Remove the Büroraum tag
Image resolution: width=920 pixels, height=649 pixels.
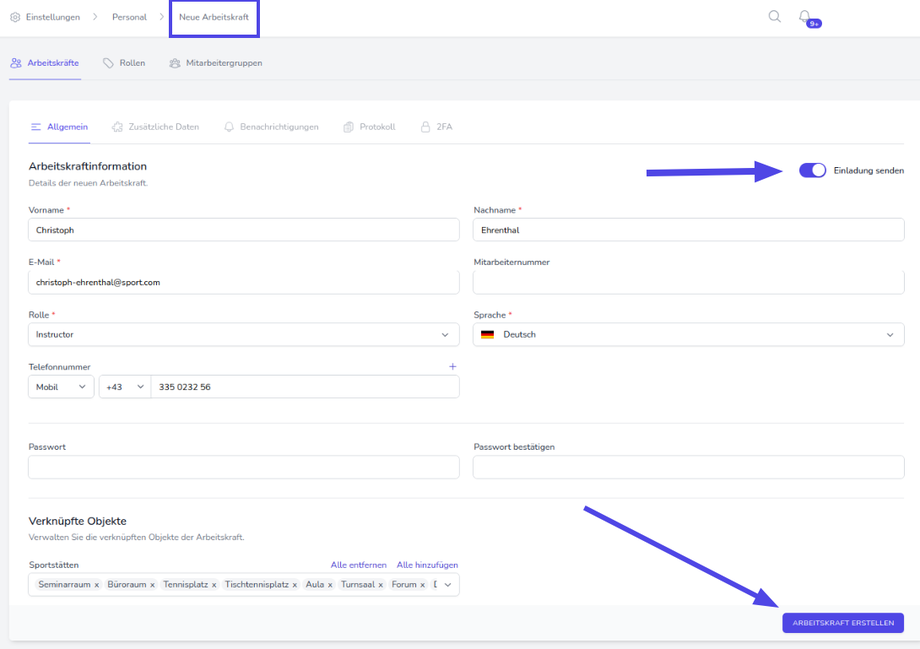point(152,585)
